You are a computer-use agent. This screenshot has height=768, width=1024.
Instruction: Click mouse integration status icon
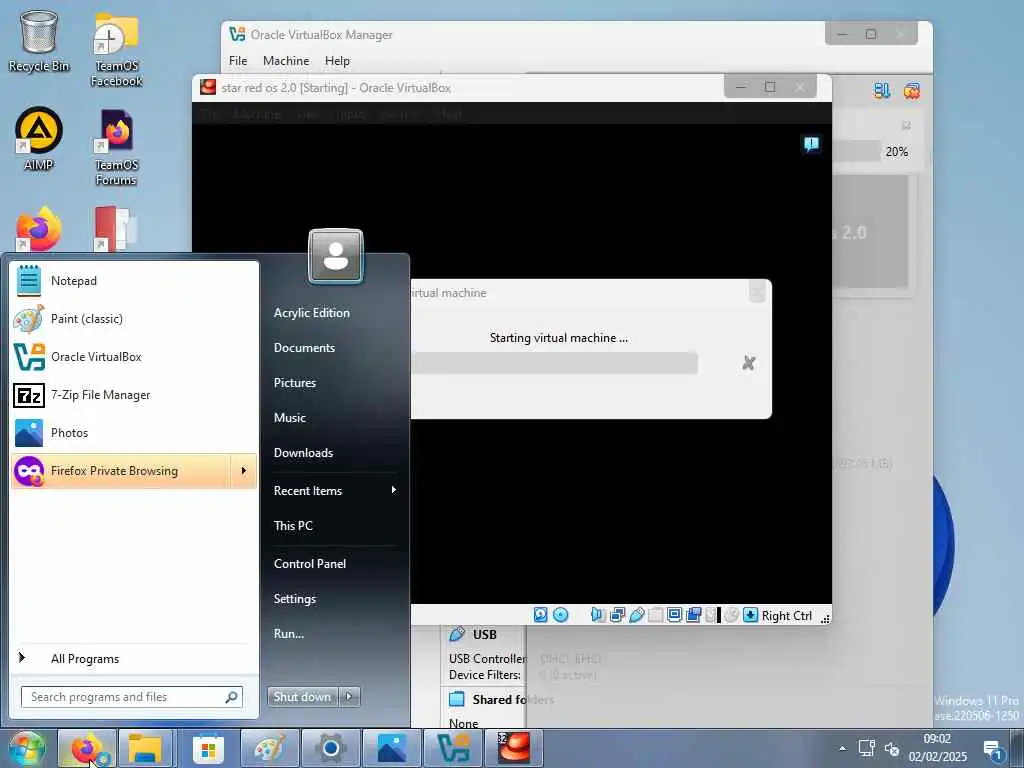pos(731,615)
